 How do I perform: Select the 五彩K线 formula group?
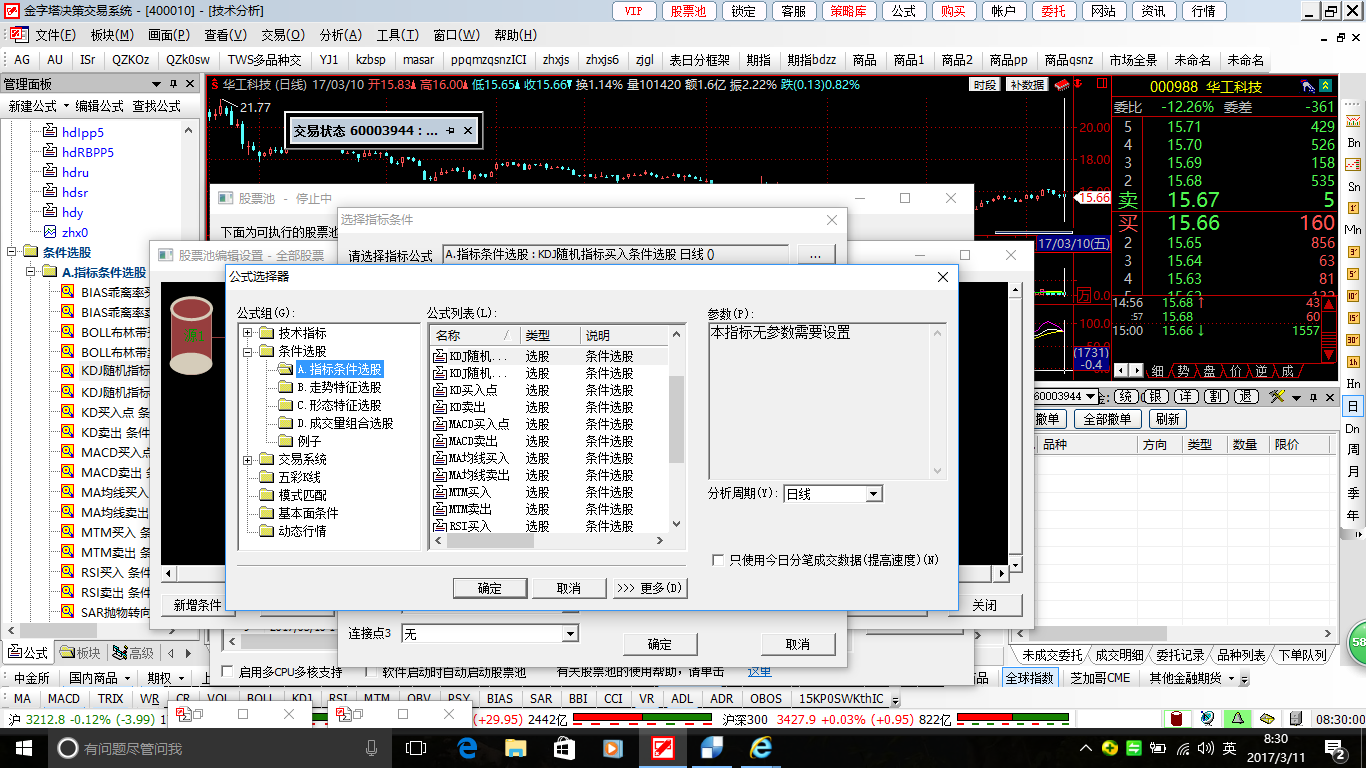coord(299,477)
